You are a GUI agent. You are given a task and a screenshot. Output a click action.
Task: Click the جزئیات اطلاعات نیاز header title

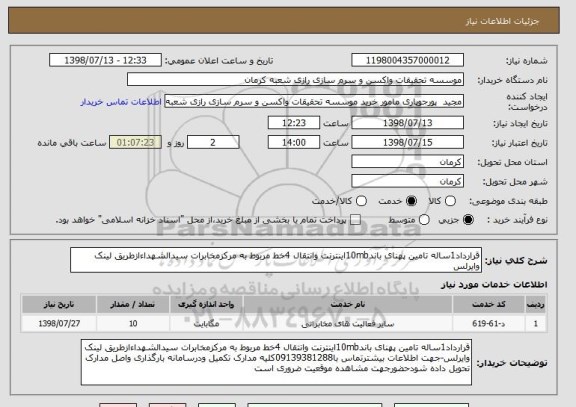502,21
